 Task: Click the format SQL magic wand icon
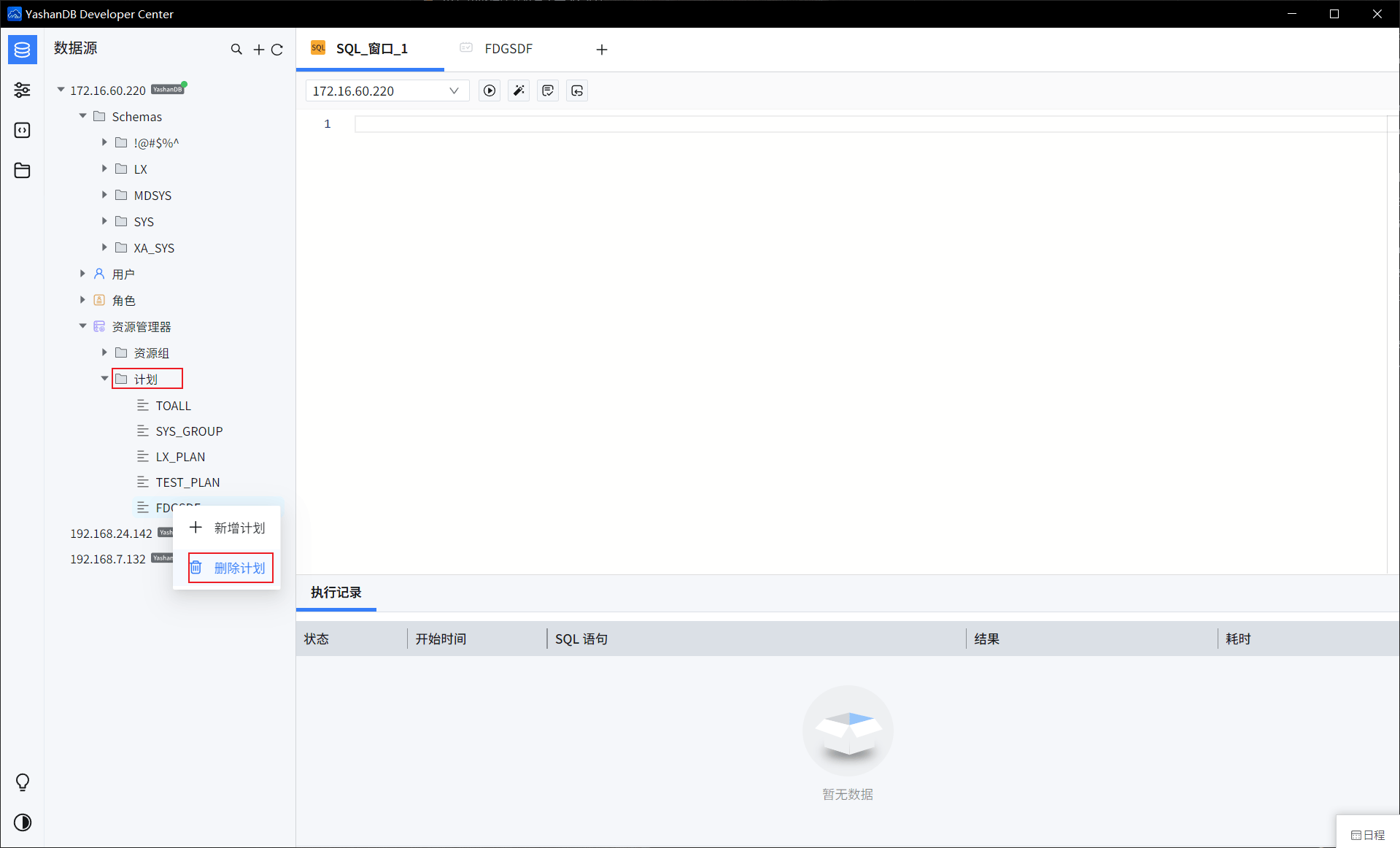click(x=519, y=90)
